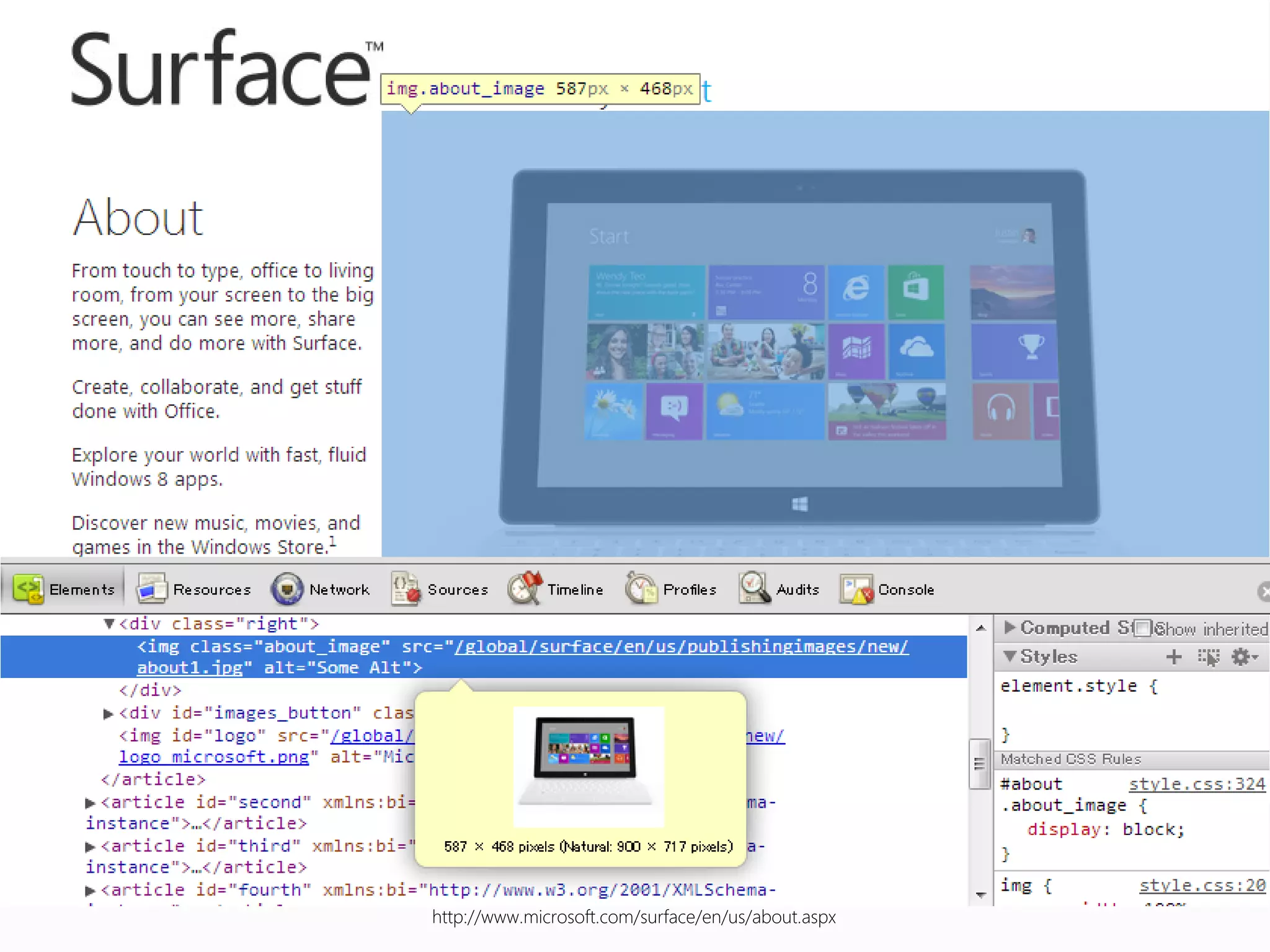Click the display: block property
The height and width of the screenshot is (952, 1270).
(1106, 830)
